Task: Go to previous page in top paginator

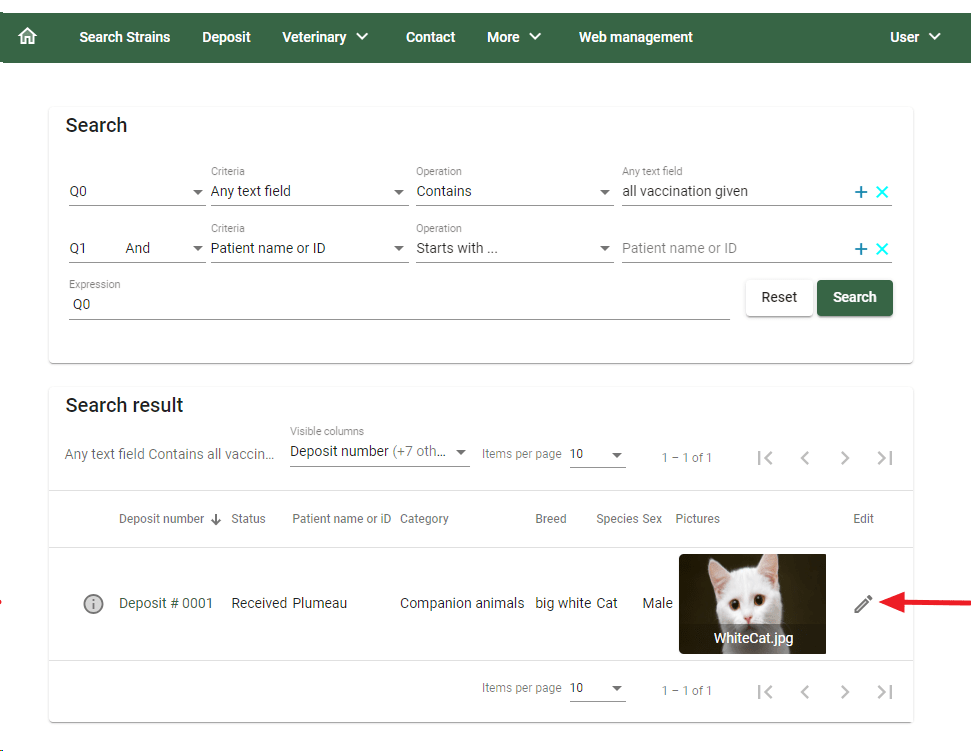Action: click(804, 458)
